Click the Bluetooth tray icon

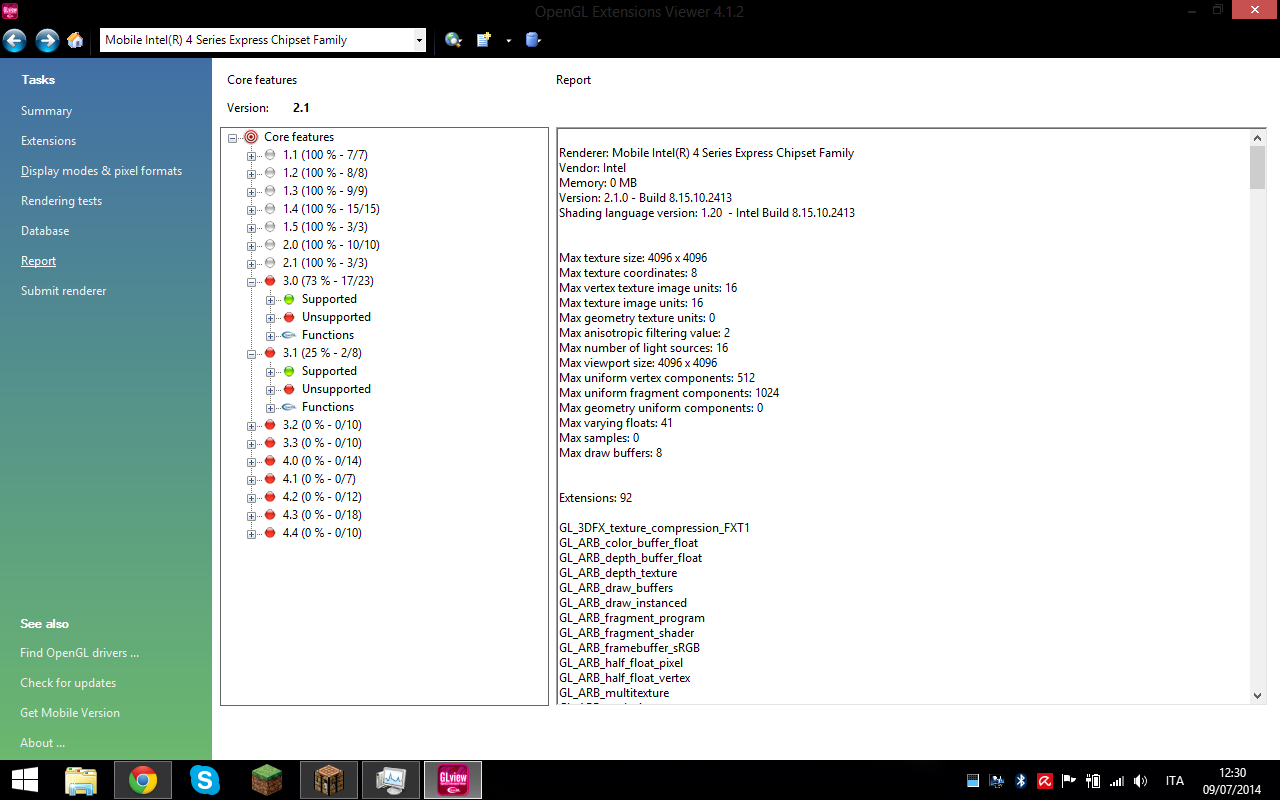[x=1021, y=781]
